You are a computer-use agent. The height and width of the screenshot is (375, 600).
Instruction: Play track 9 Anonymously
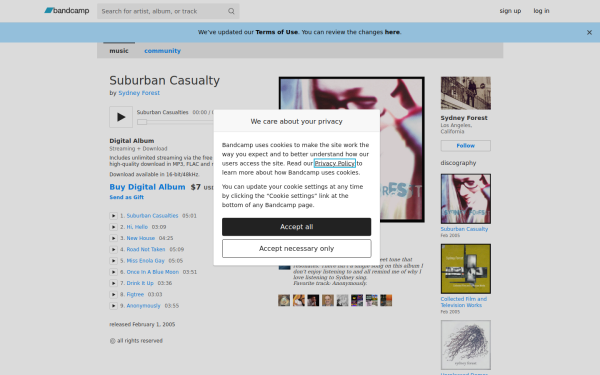[113, 306]
